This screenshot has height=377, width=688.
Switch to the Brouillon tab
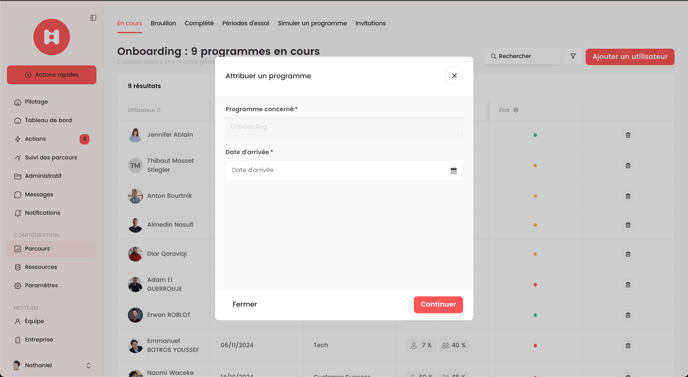point(163,23)
